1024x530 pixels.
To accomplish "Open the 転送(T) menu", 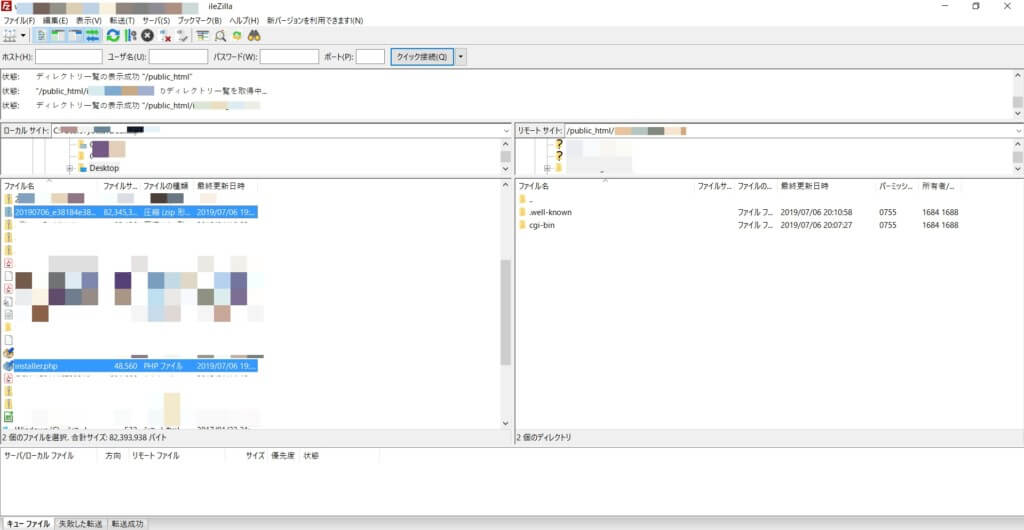I will (123, 20).
